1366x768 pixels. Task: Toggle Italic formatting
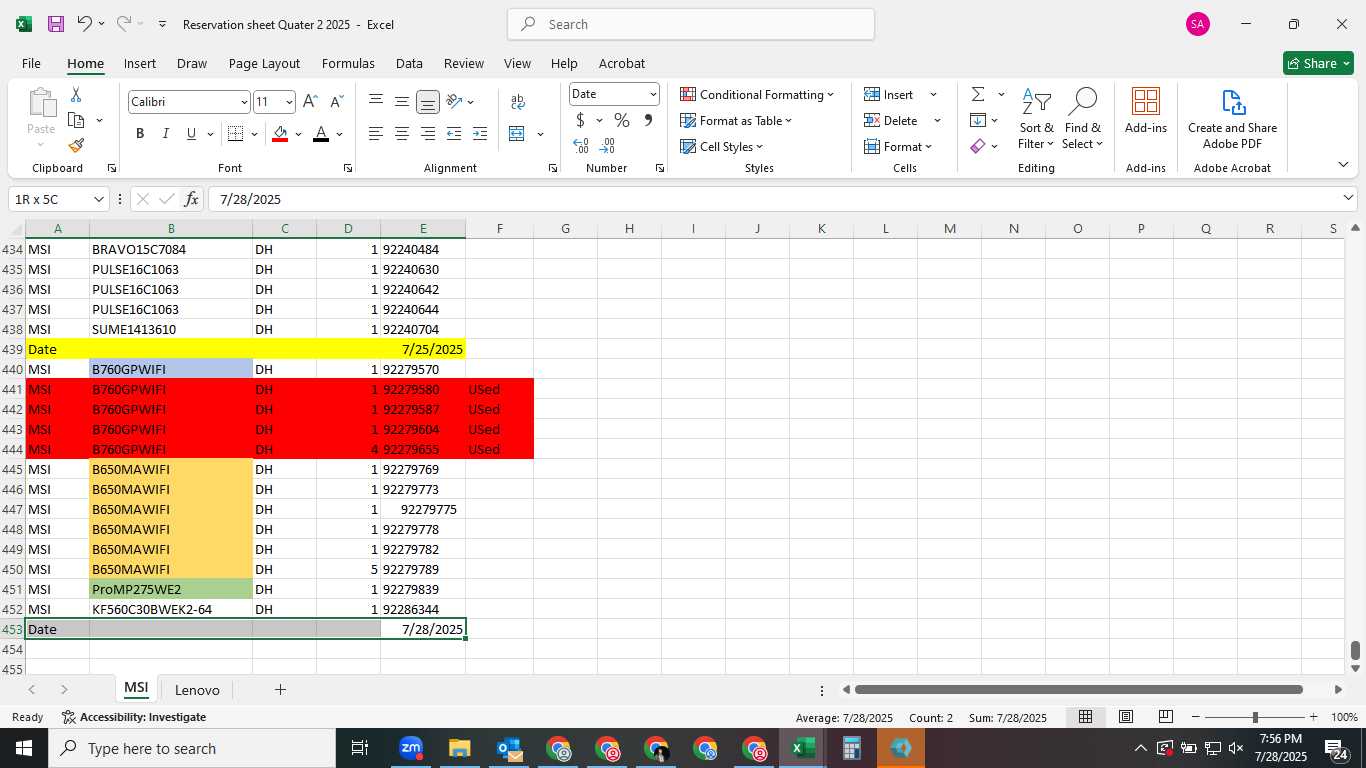pyautogui.click(x=165, y=134)
